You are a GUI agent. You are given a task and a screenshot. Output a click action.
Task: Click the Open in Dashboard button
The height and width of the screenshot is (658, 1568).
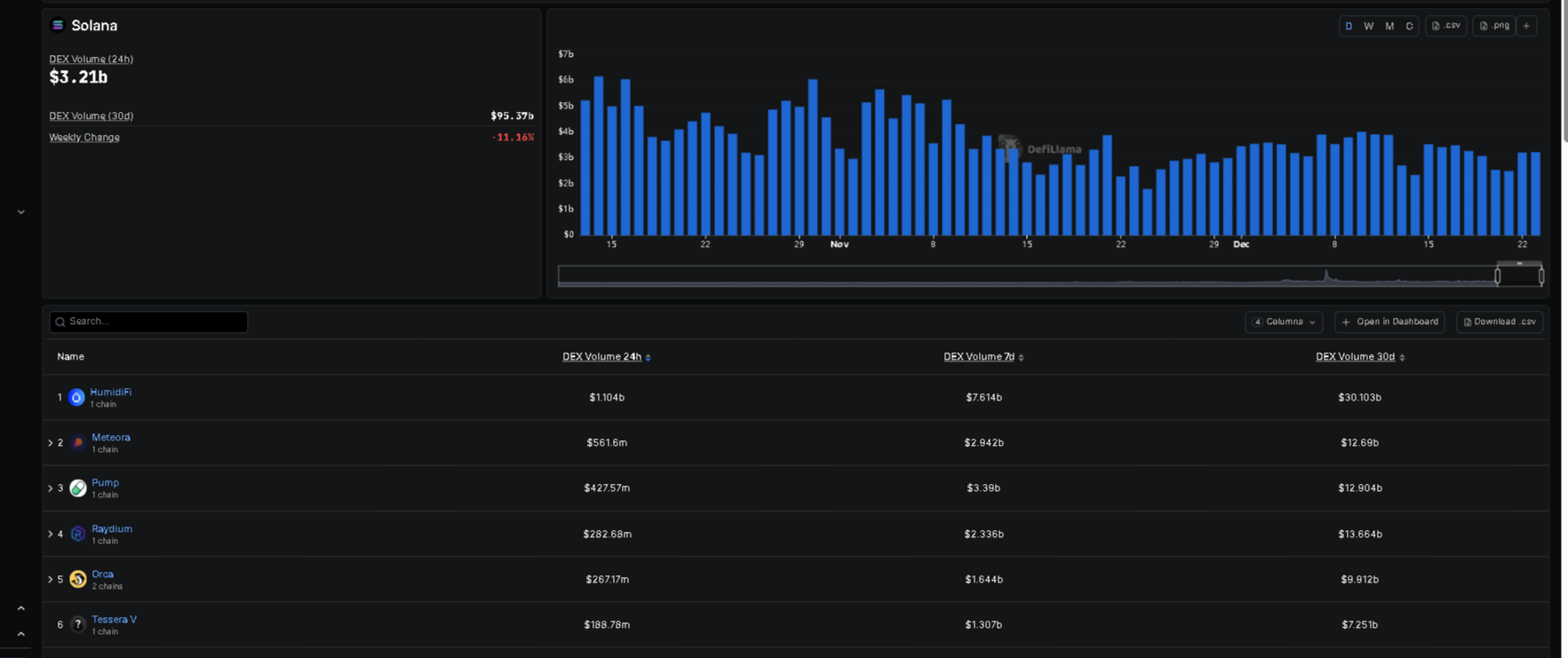tap(1389, 321)
